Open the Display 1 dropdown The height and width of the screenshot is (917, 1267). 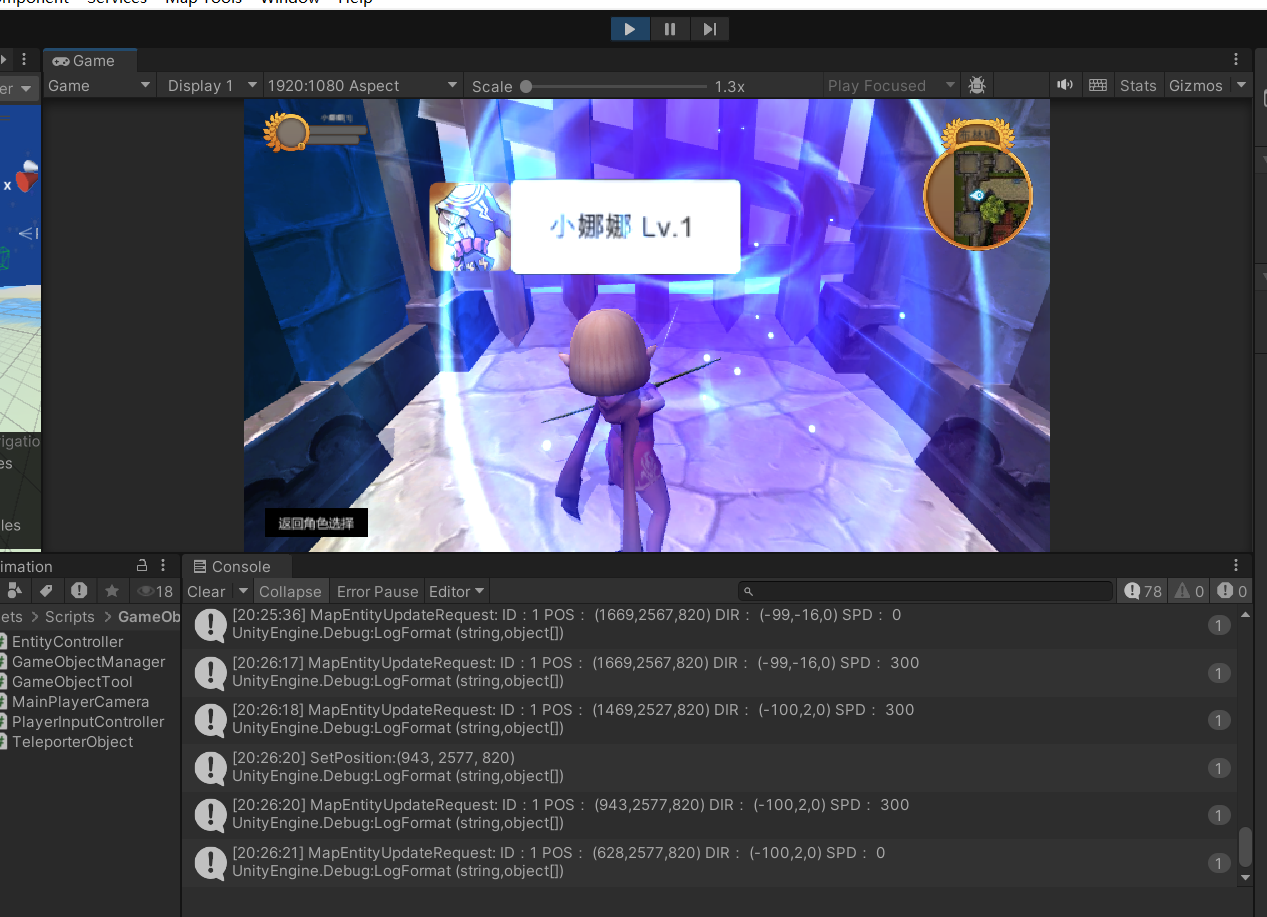pos(210,85)
